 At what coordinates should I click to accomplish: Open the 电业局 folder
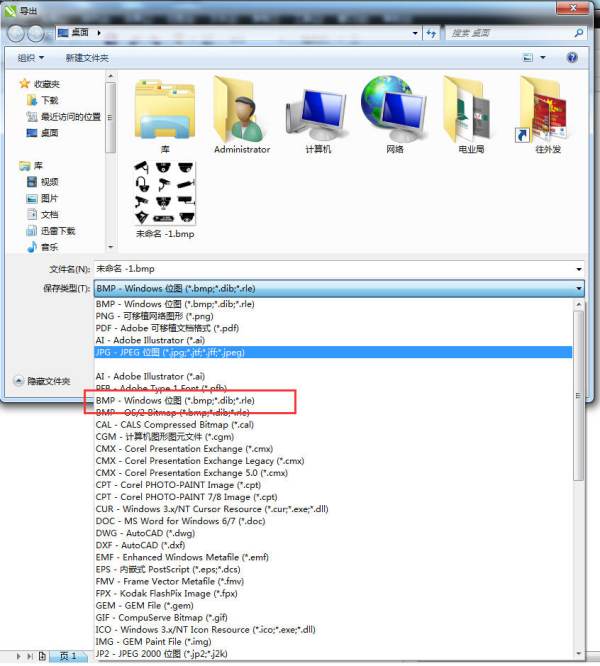(x=471, y=115)
